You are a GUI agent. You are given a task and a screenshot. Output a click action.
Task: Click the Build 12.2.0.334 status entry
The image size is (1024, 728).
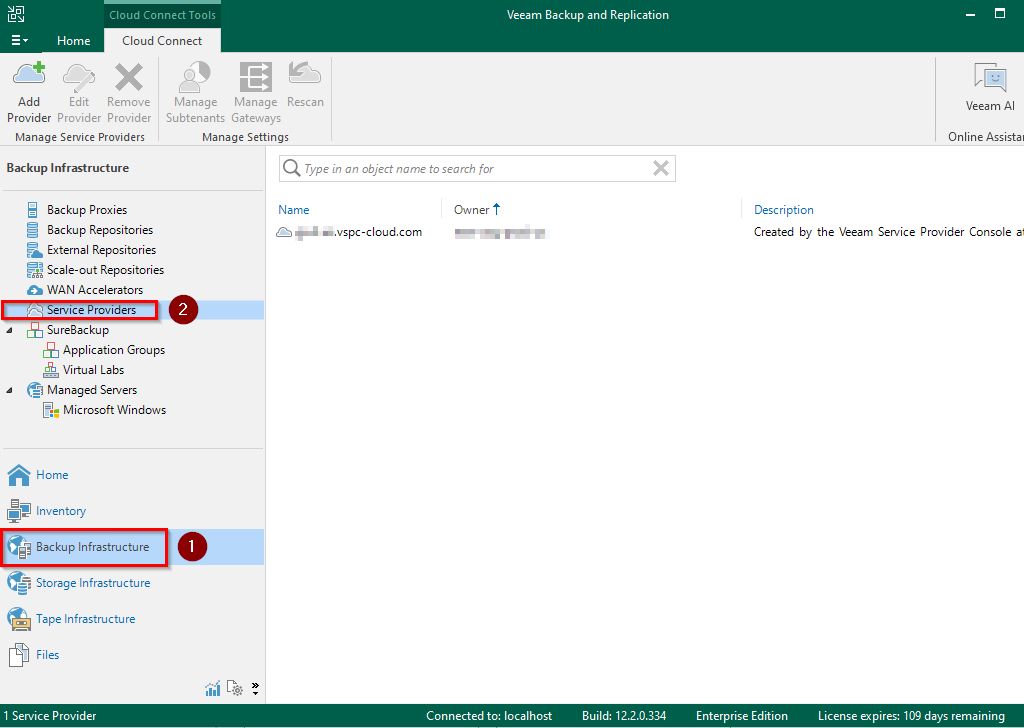(x=624, y=716)
